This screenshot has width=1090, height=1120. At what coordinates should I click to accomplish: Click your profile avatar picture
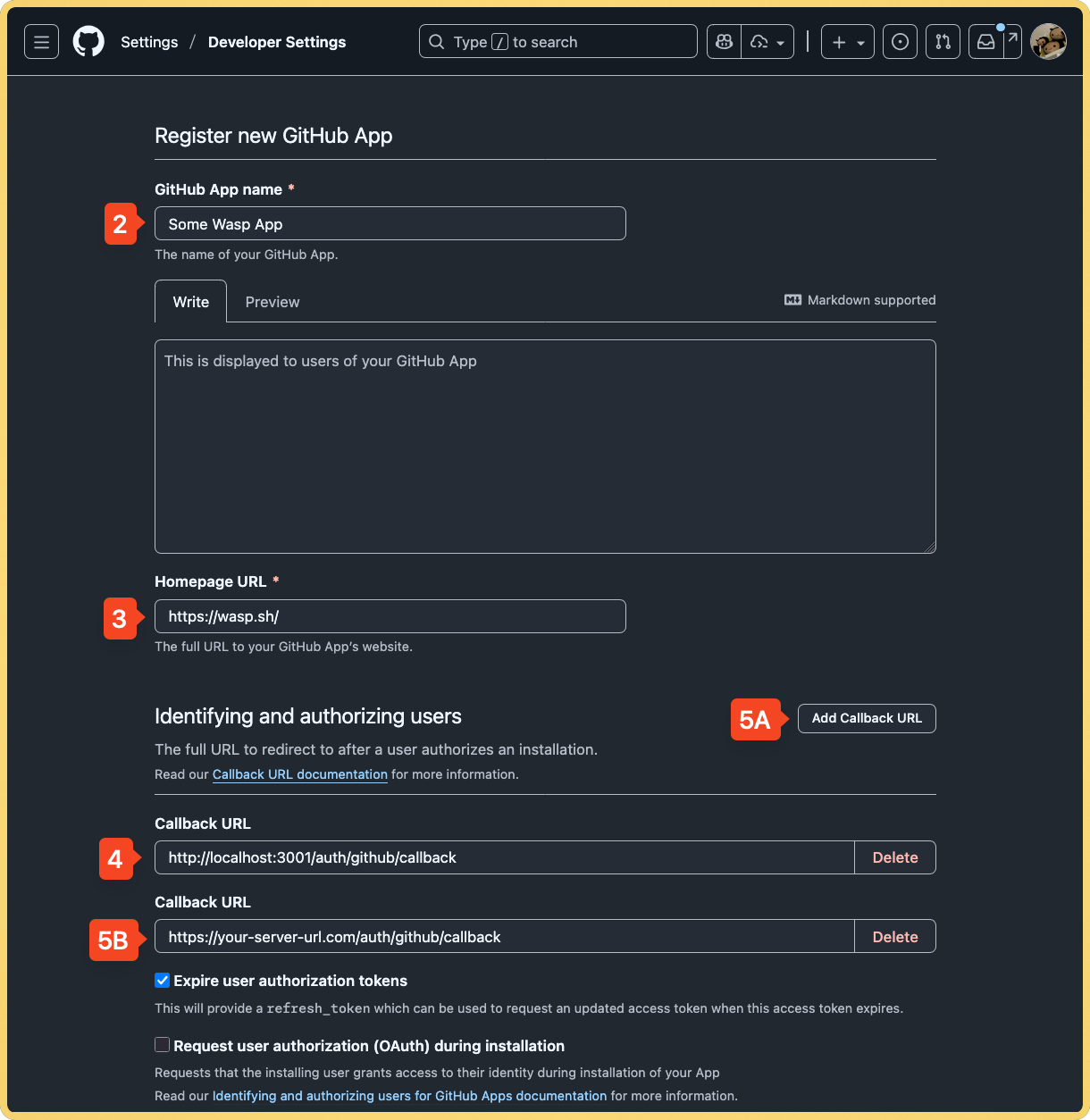tap(1048, 41)
